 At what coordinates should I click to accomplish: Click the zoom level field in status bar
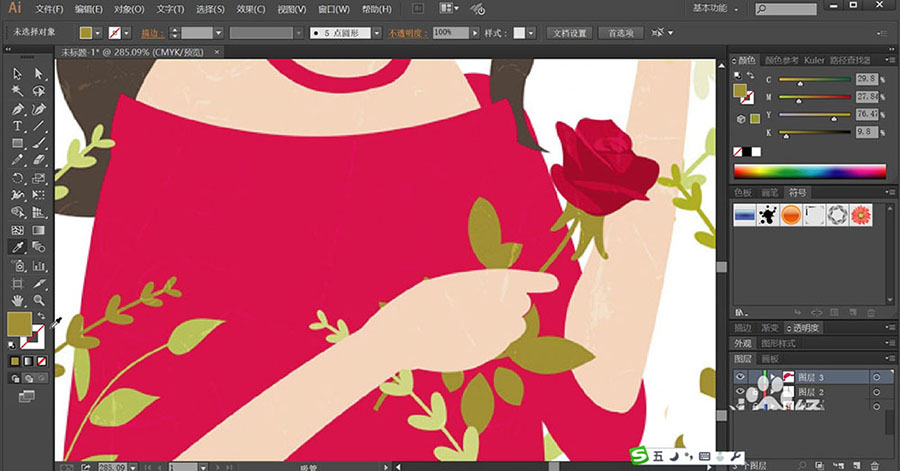[x=112, y=466]
